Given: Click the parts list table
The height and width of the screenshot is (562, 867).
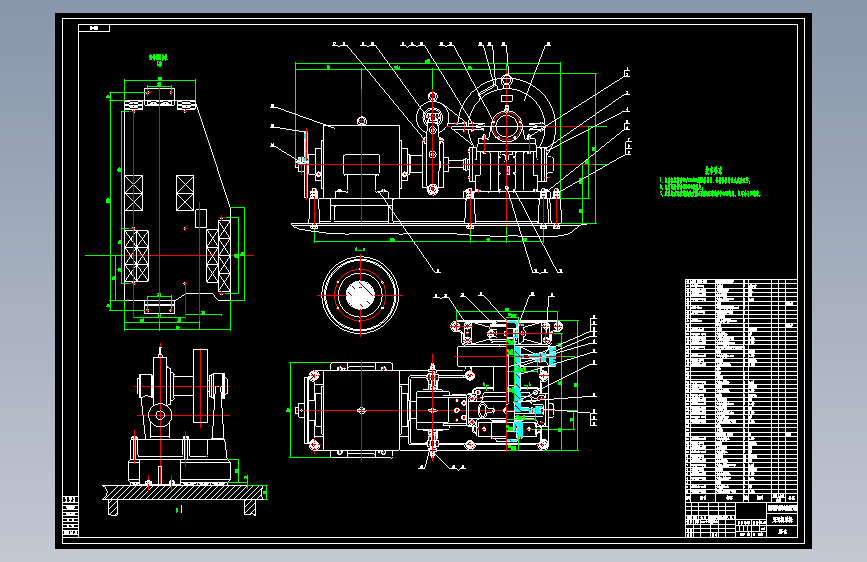Looking at the screenshot, I should coord(741,390).
